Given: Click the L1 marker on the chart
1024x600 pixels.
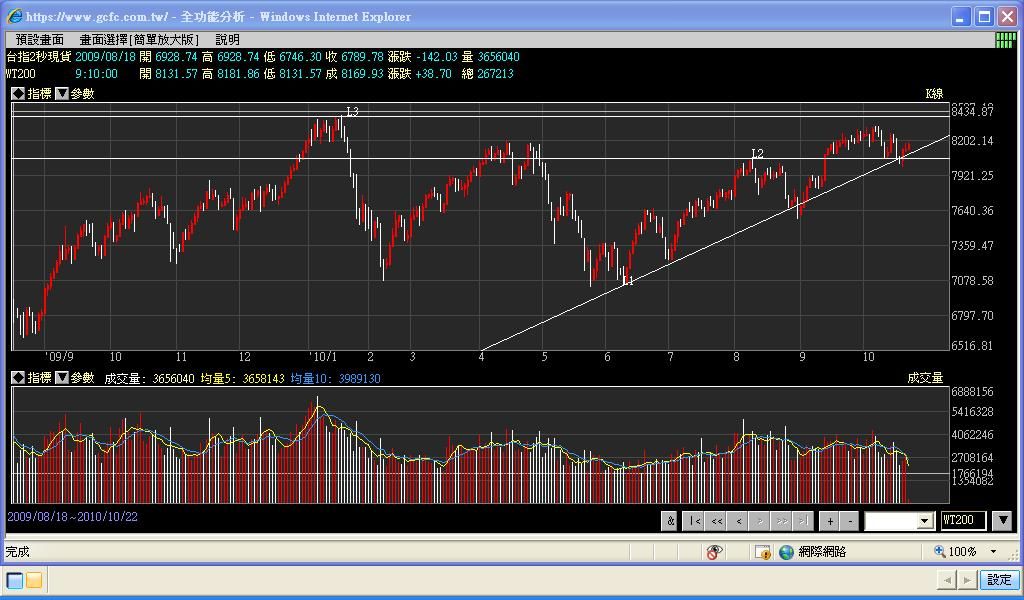Looking at the screenshot, I should [628, 281].
